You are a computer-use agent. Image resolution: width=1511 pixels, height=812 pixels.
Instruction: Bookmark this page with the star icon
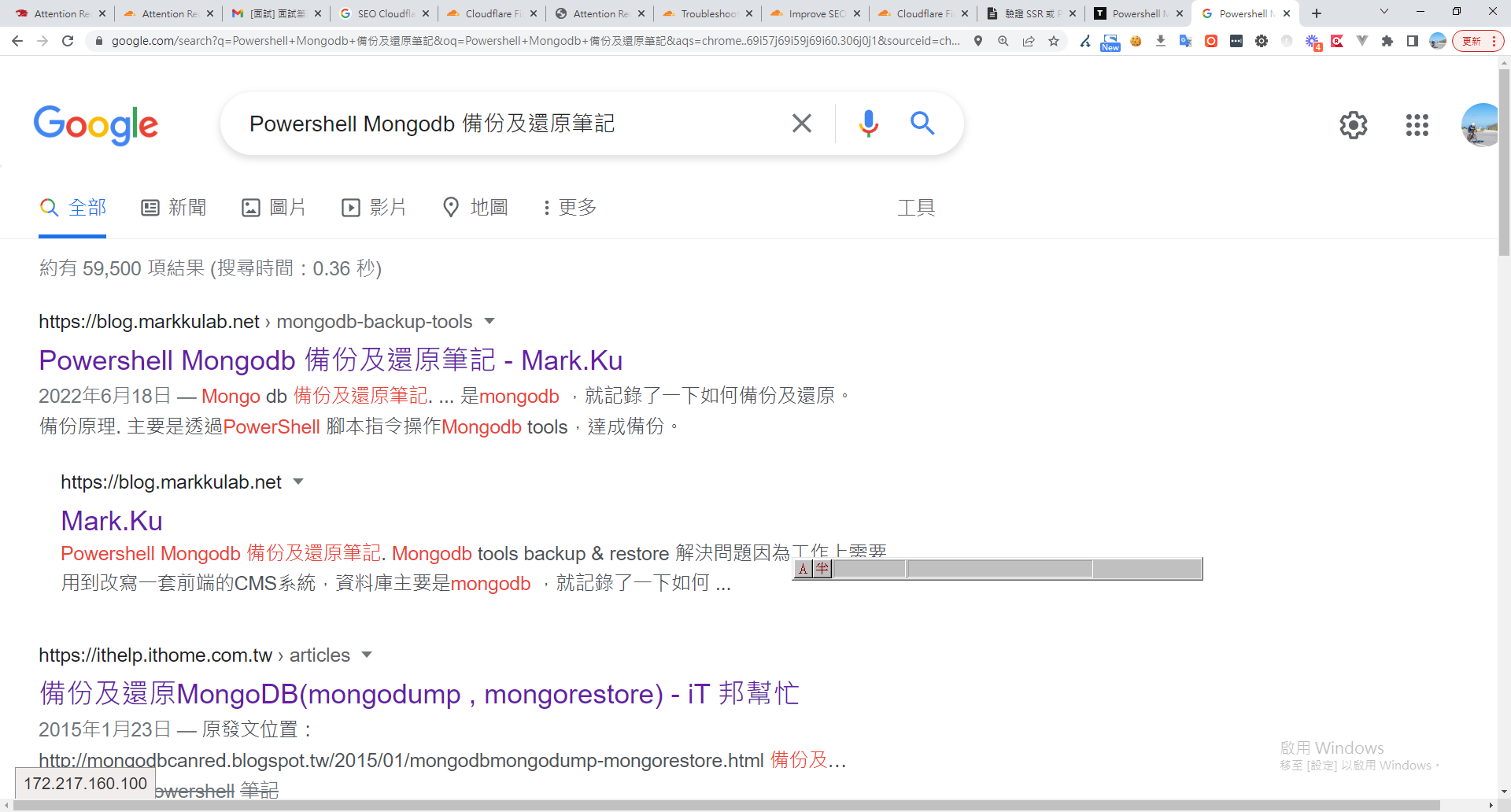tap(1054, 41)
